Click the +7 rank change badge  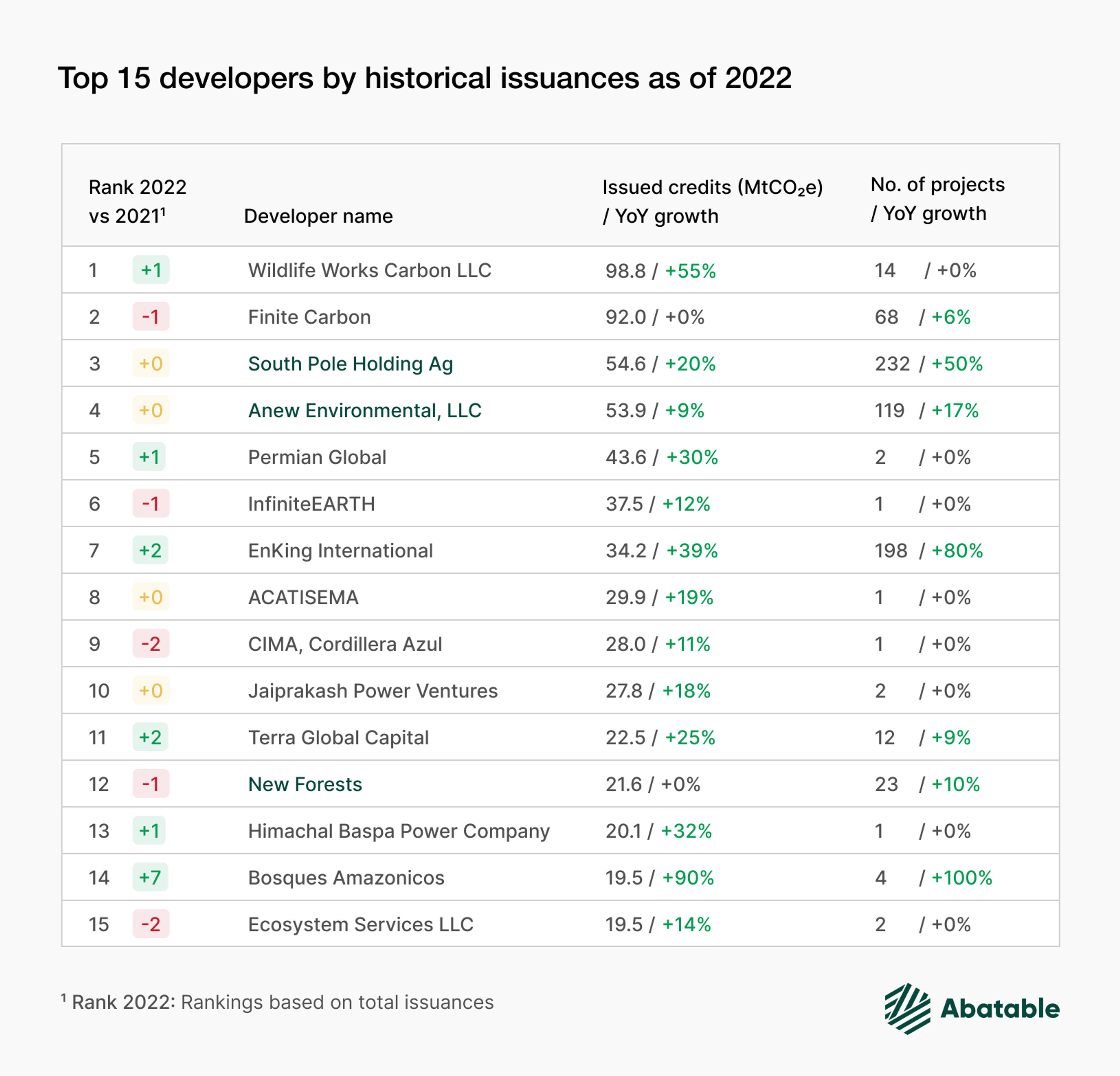[150, 877]
